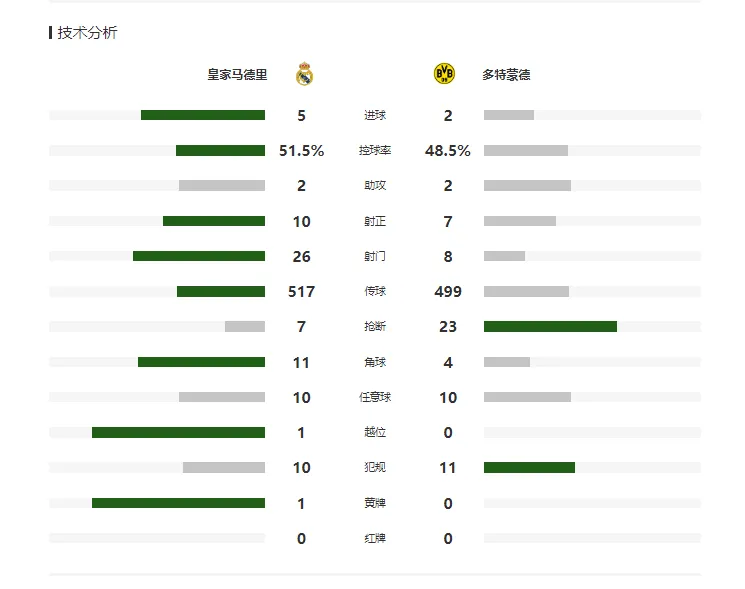The height and width of the screenshot is (589, 745).
Task: Click the 任意球 stat label
Action: (x=375, y=397)
